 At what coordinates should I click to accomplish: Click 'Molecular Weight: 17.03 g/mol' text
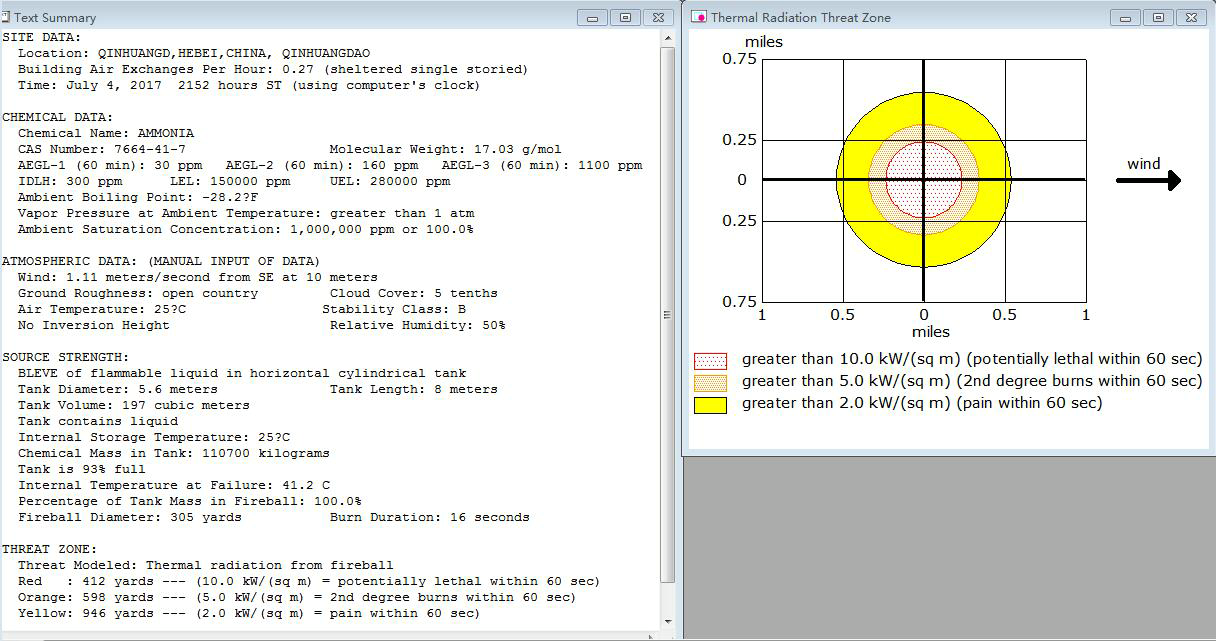[446, 149]
